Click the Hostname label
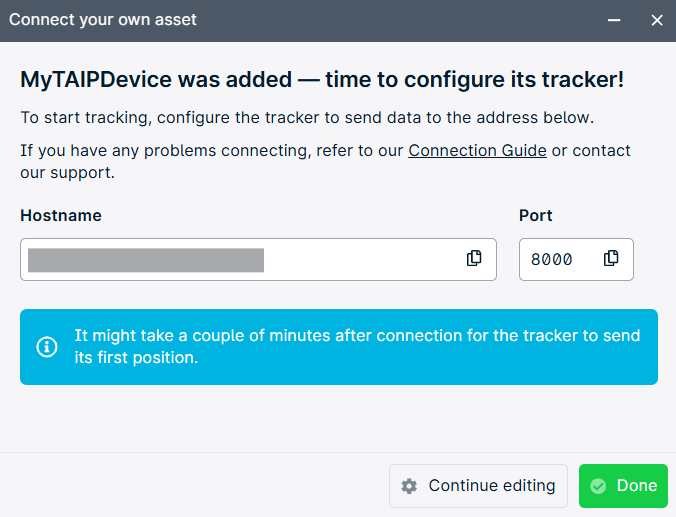The image size is (676, 517). [x=61, y=215]
